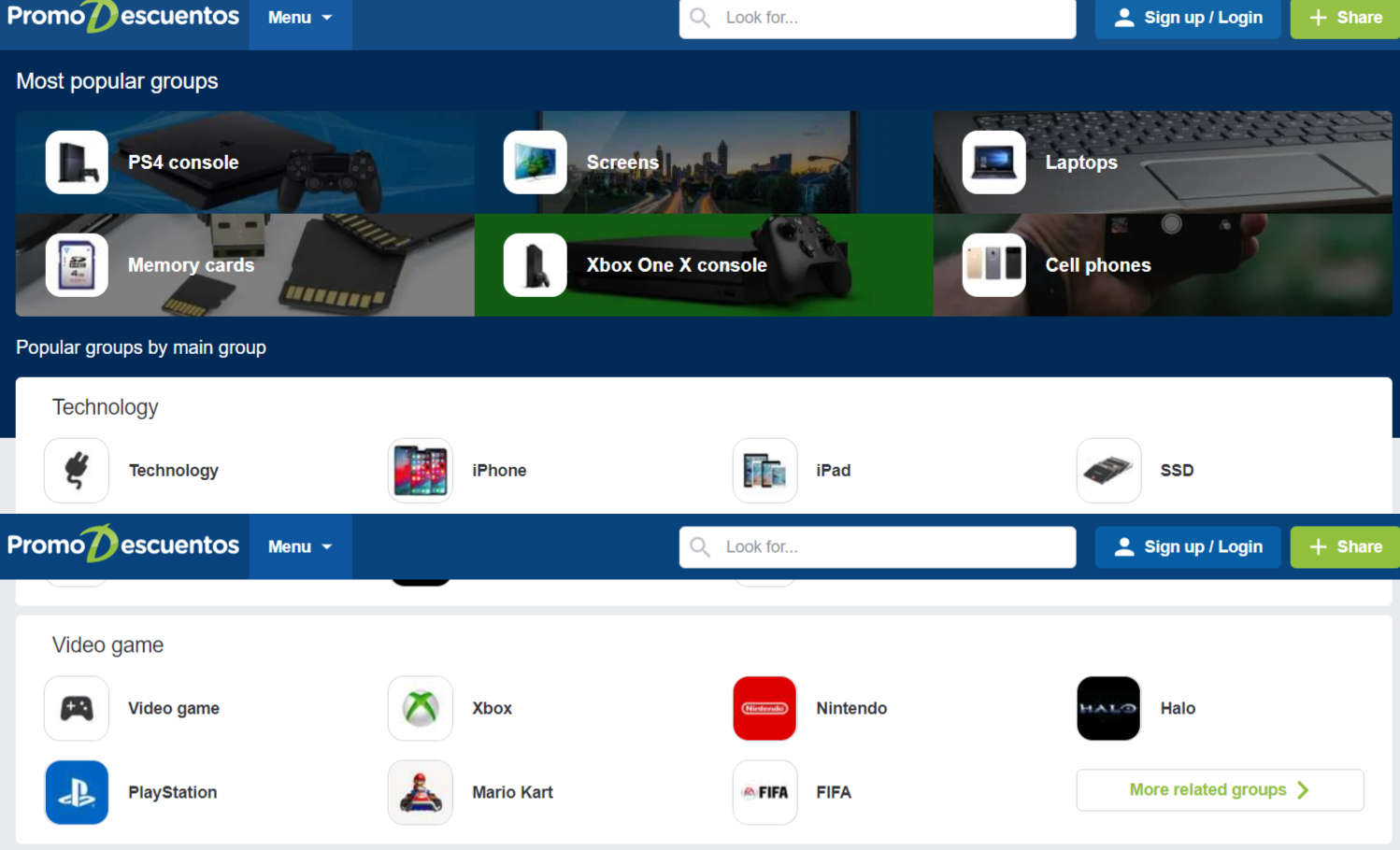Select the PlayStation group text
The width and height of the screenshot is (1400, 850).
(173, 792)
